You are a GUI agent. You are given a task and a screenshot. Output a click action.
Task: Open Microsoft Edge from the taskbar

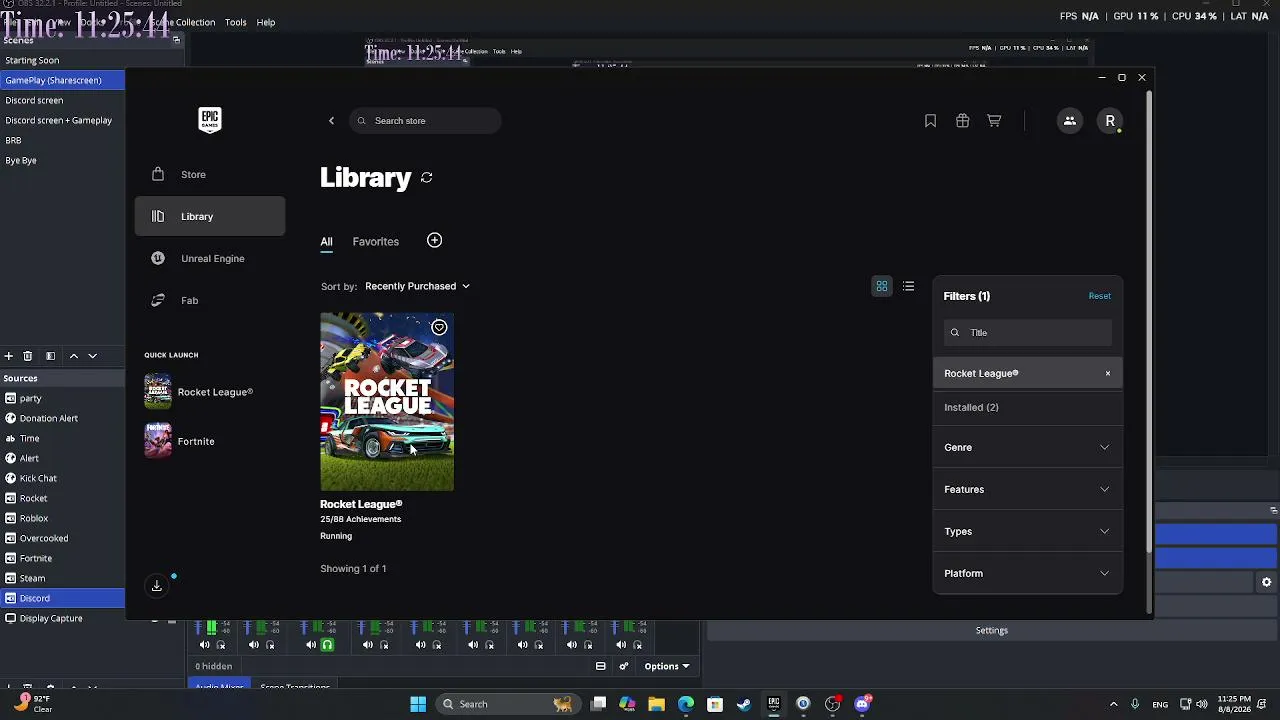coord(686,704)
